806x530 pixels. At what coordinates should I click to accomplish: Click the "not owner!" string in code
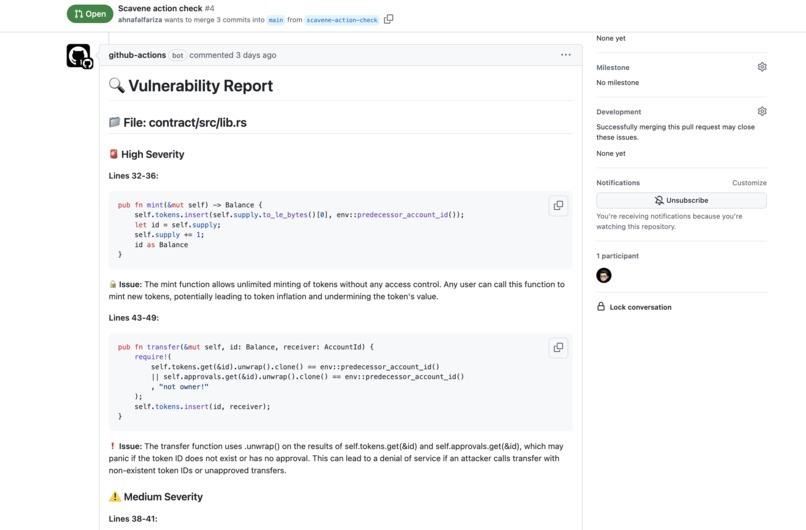(184, 387)
